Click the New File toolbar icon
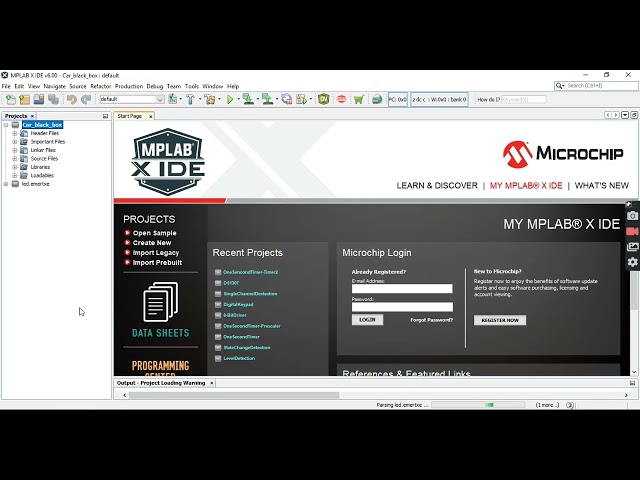This screenshot has width=640, height=480. click(x=11, y=99)
